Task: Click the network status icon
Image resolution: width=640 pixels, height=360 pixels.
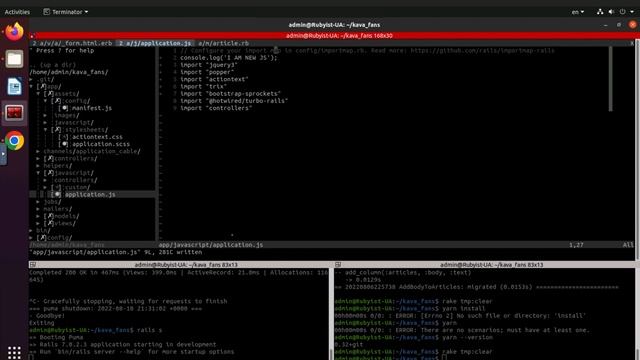Action: click(x=600, y=12)
